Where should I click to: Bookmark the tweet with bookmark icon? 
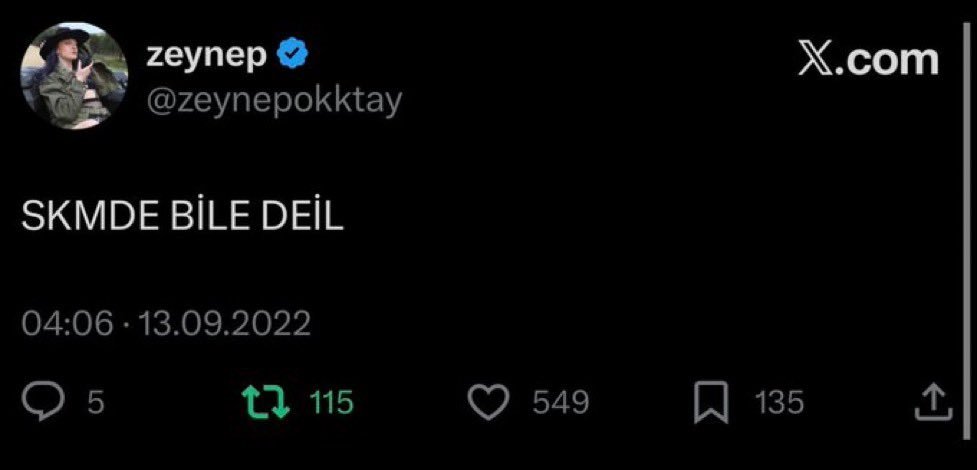click(x=711, y=402)
